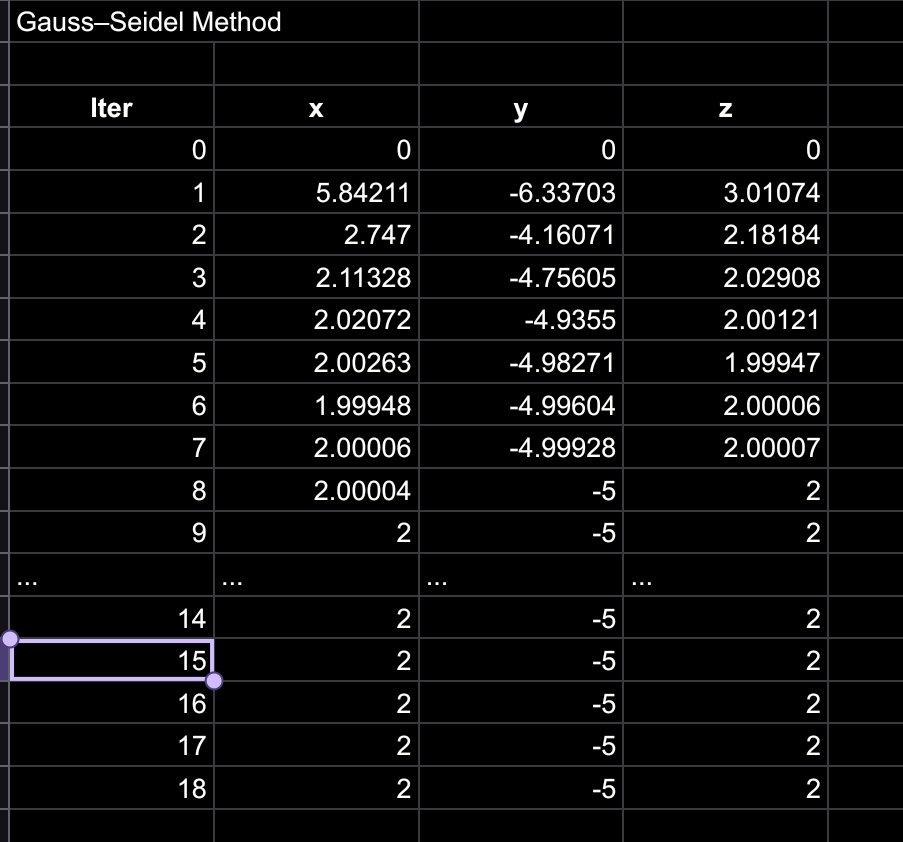903x842 pixels.
Task: Click the bold x column header
Action: tap(316, 107)
